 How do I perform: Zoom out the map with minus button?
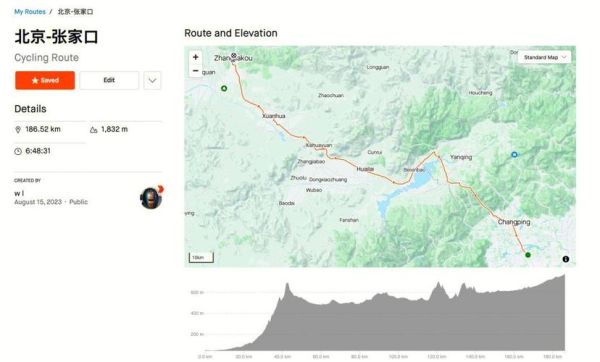196,71
